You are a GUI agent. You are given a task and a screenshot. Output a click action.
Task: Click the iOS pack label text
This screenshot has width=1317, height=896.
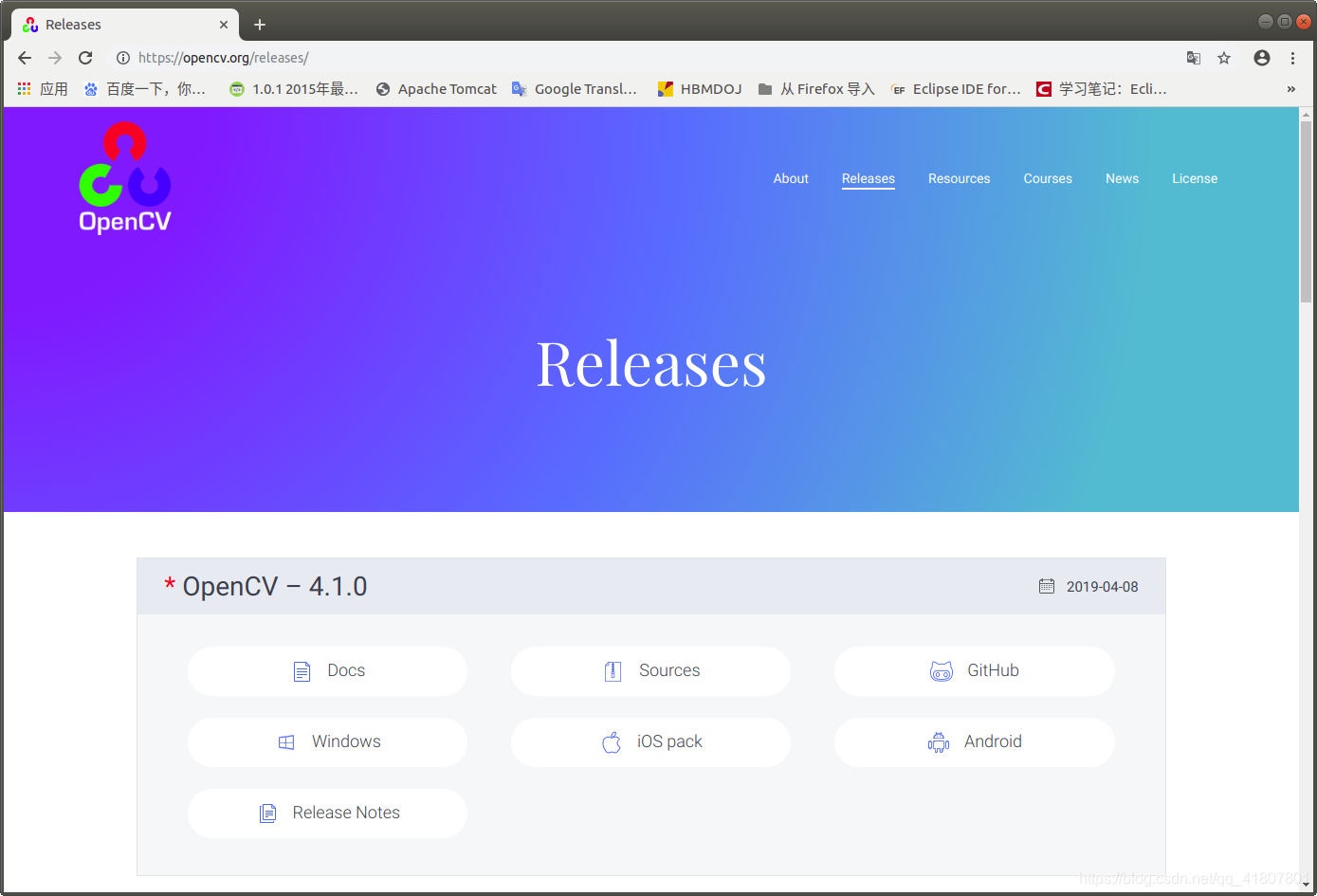click(669, 741)
